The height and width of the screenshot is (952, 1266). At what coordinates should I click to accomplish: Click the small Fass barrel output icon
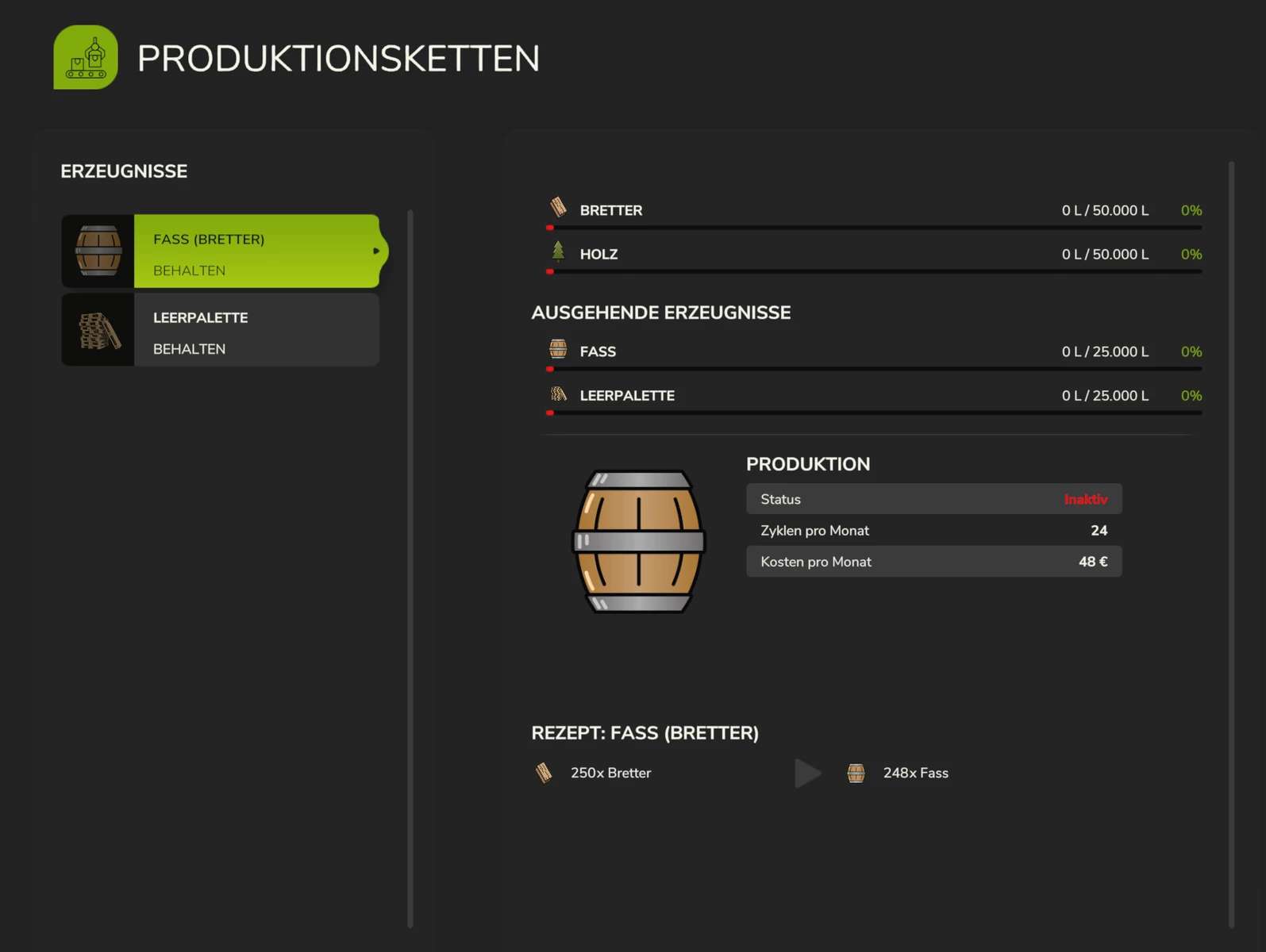(x=558, y=349)
